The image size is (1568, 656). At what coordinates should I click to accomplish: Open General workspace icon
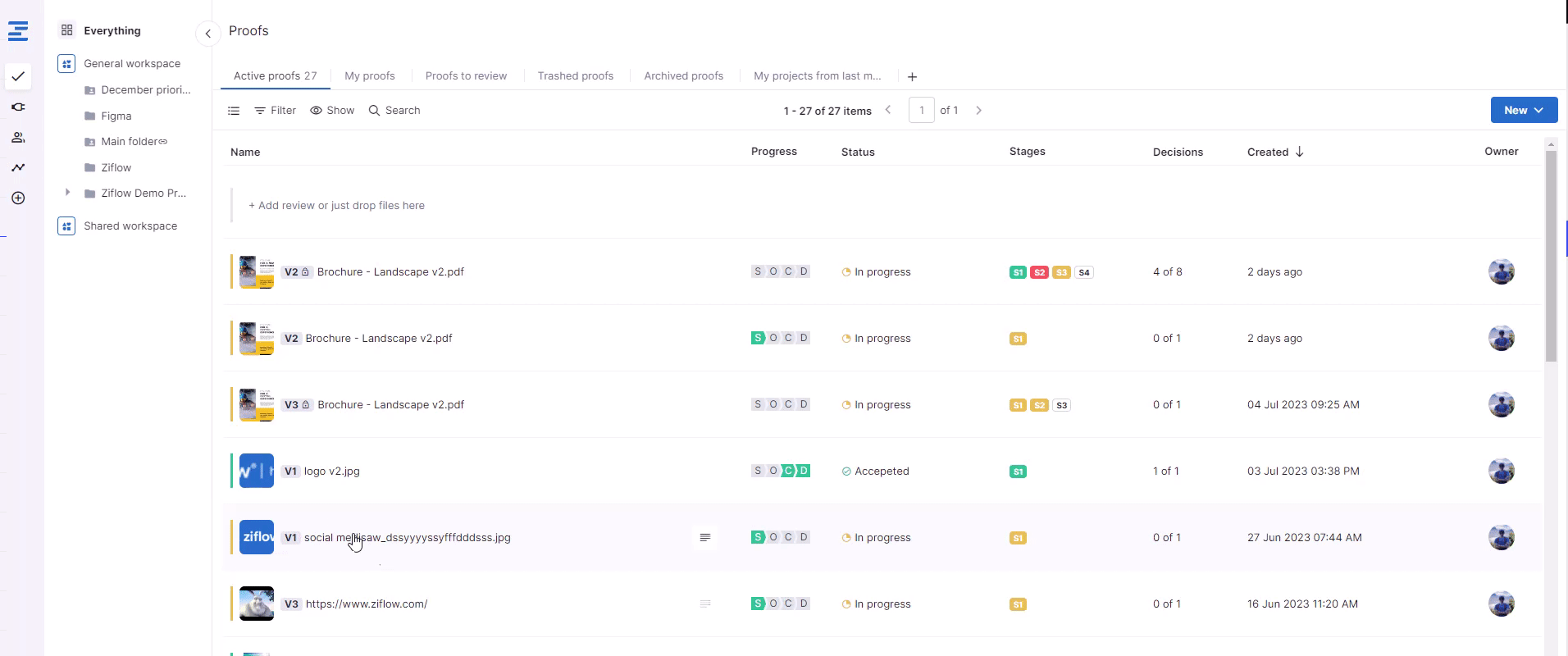click(x=66, y=63)
